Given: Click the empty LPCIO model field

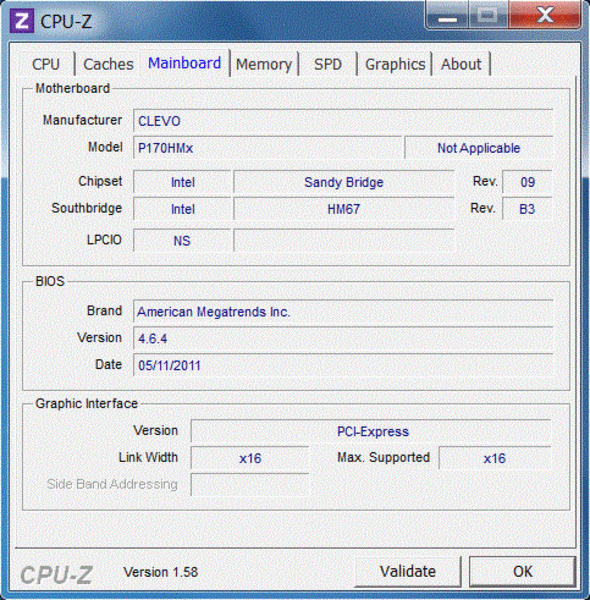Looking at the screenshot, I should (x=344, y=241).
